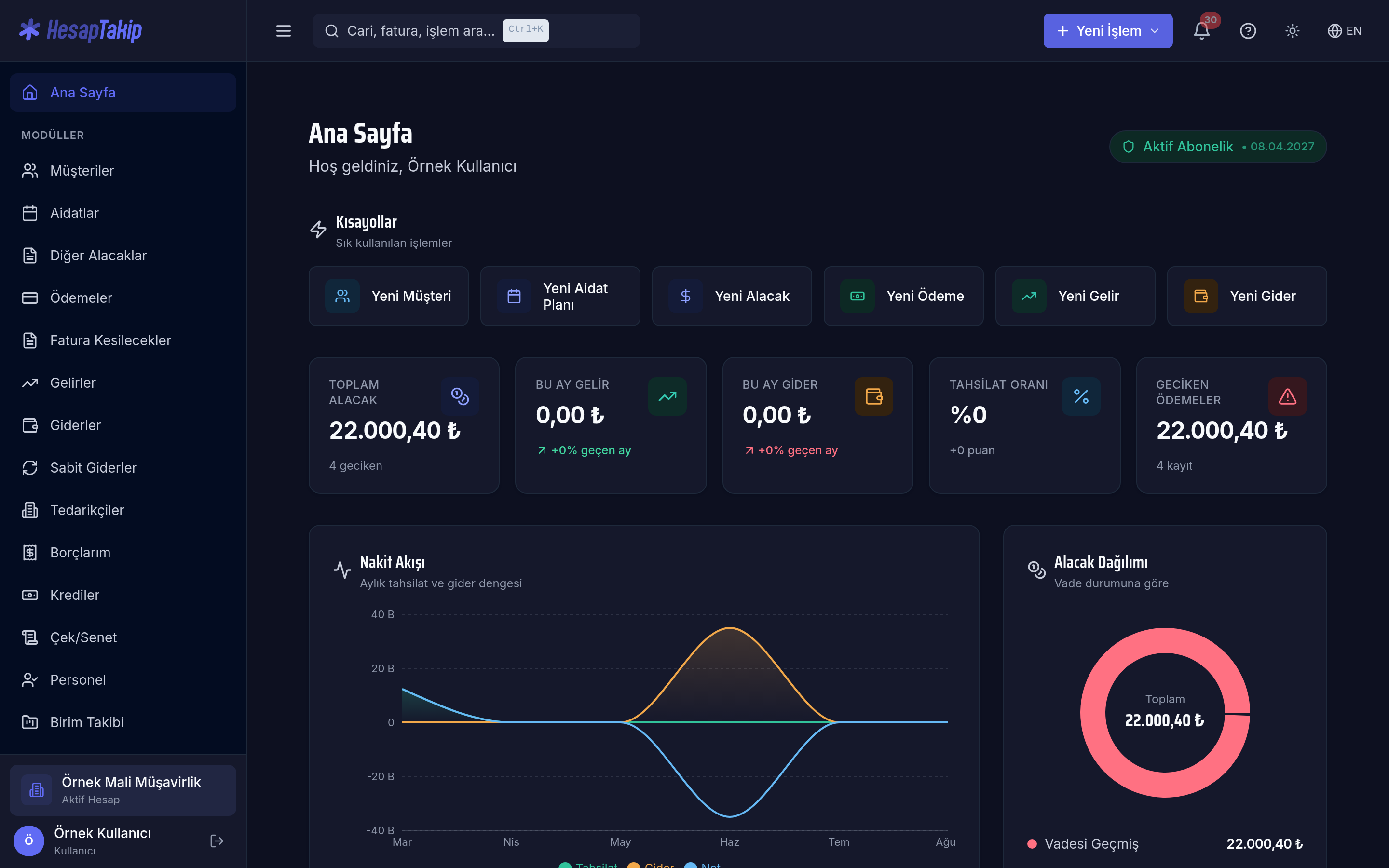Click the help question mark icon
Image resolution: width=1389 pixels, height=868 pixels.
1248,30
